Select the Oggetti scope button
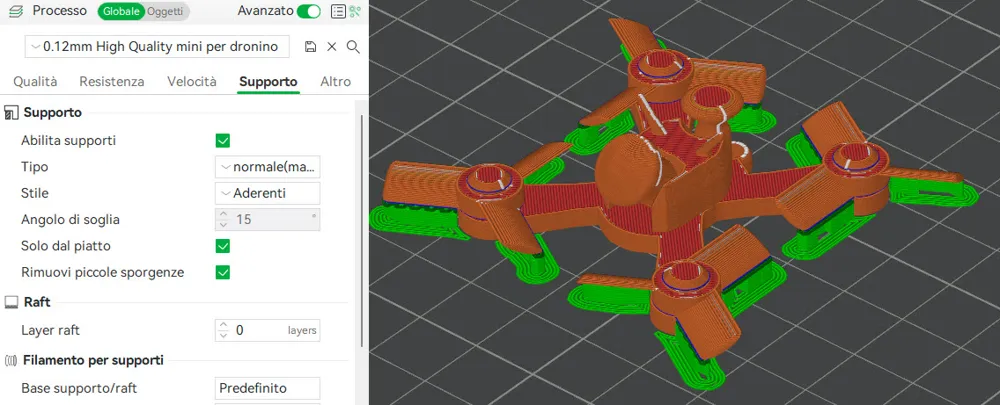The height and width of the screenshot is (405, 1000). click(165, 11)
